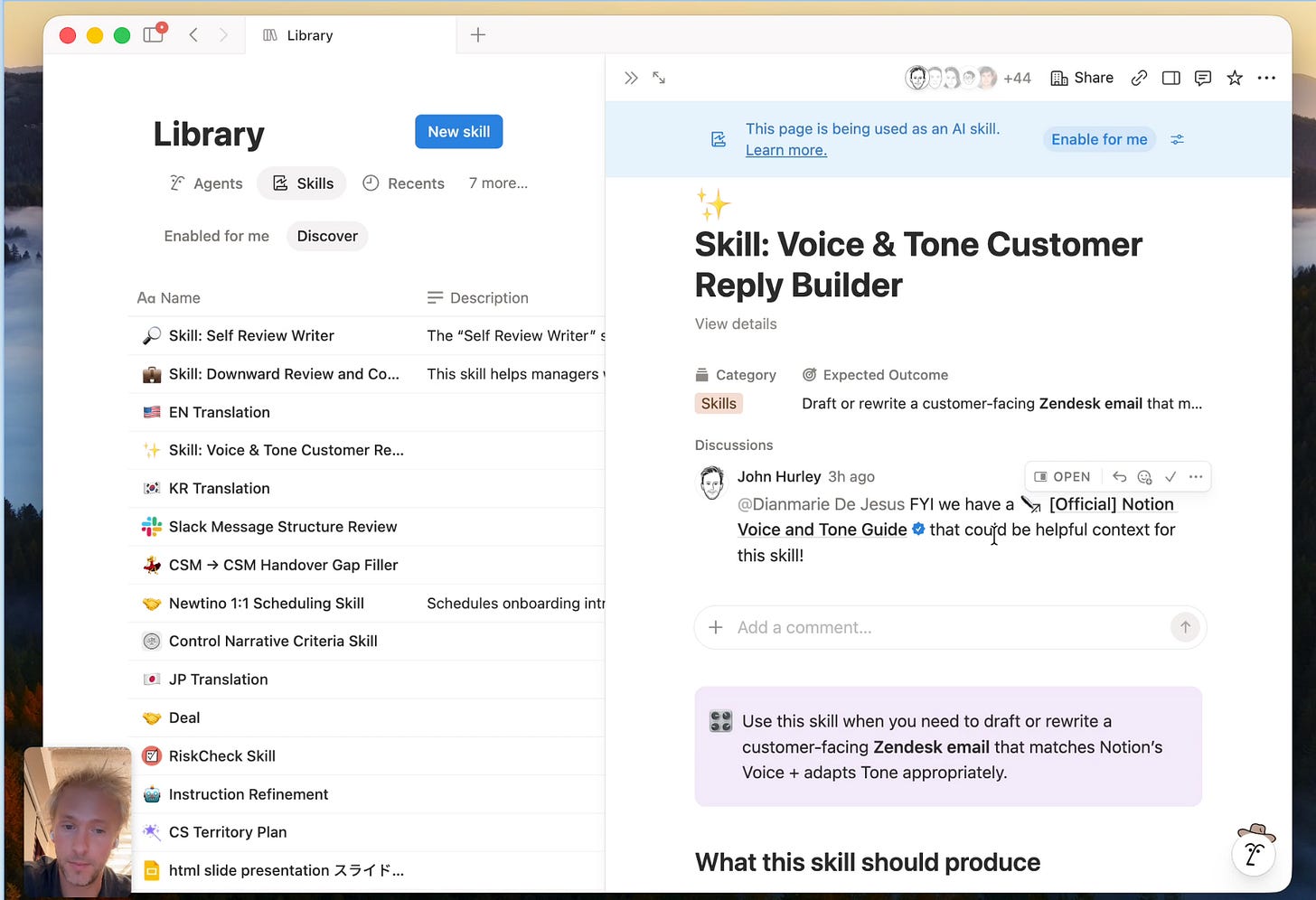Resolve the comment with the checkmark

click(x=1170, y=476)
